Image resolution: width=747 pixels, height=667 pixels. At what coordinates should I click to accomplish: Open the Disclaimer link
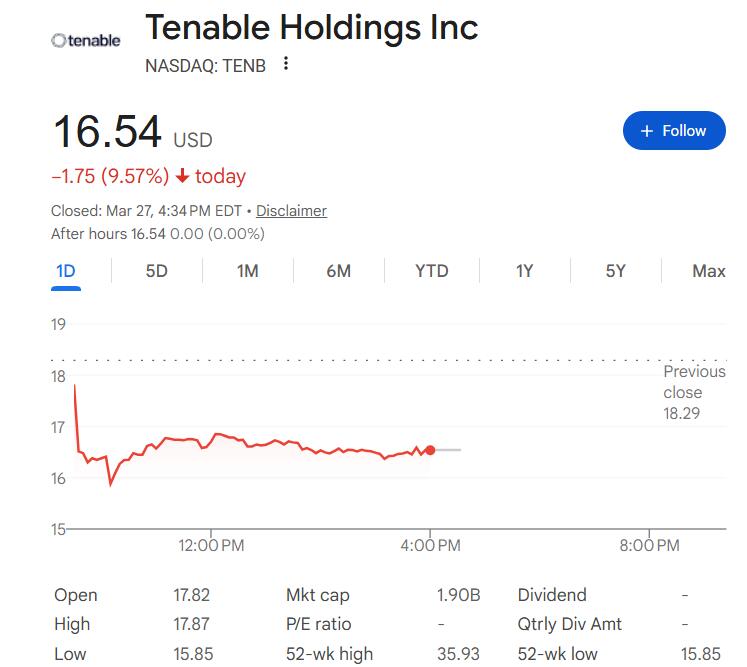pyautogui.click(x=291, y=211)
